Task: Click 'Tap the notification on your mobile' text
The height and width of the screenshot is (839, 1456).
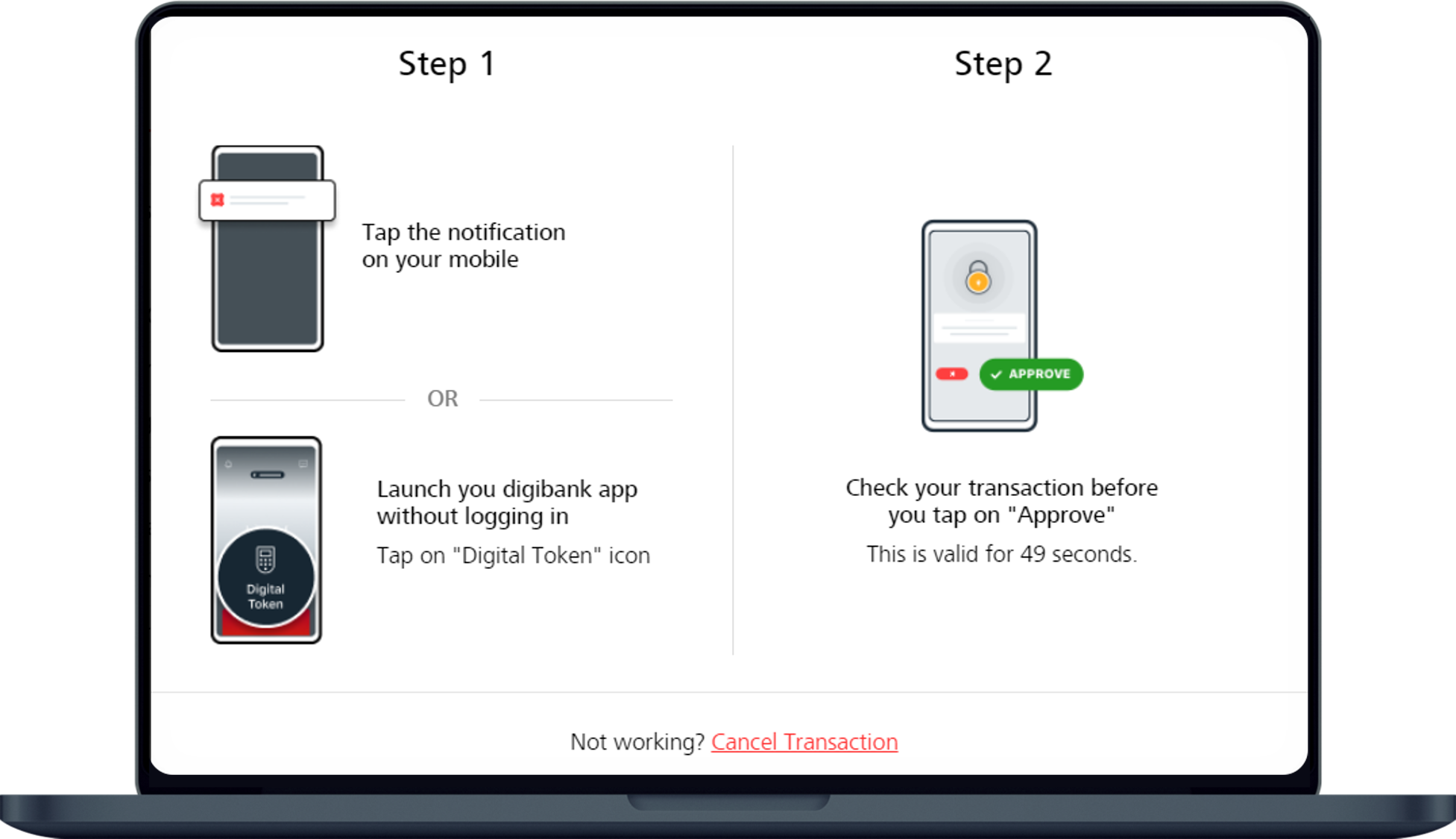Action: tap(464, 245)
